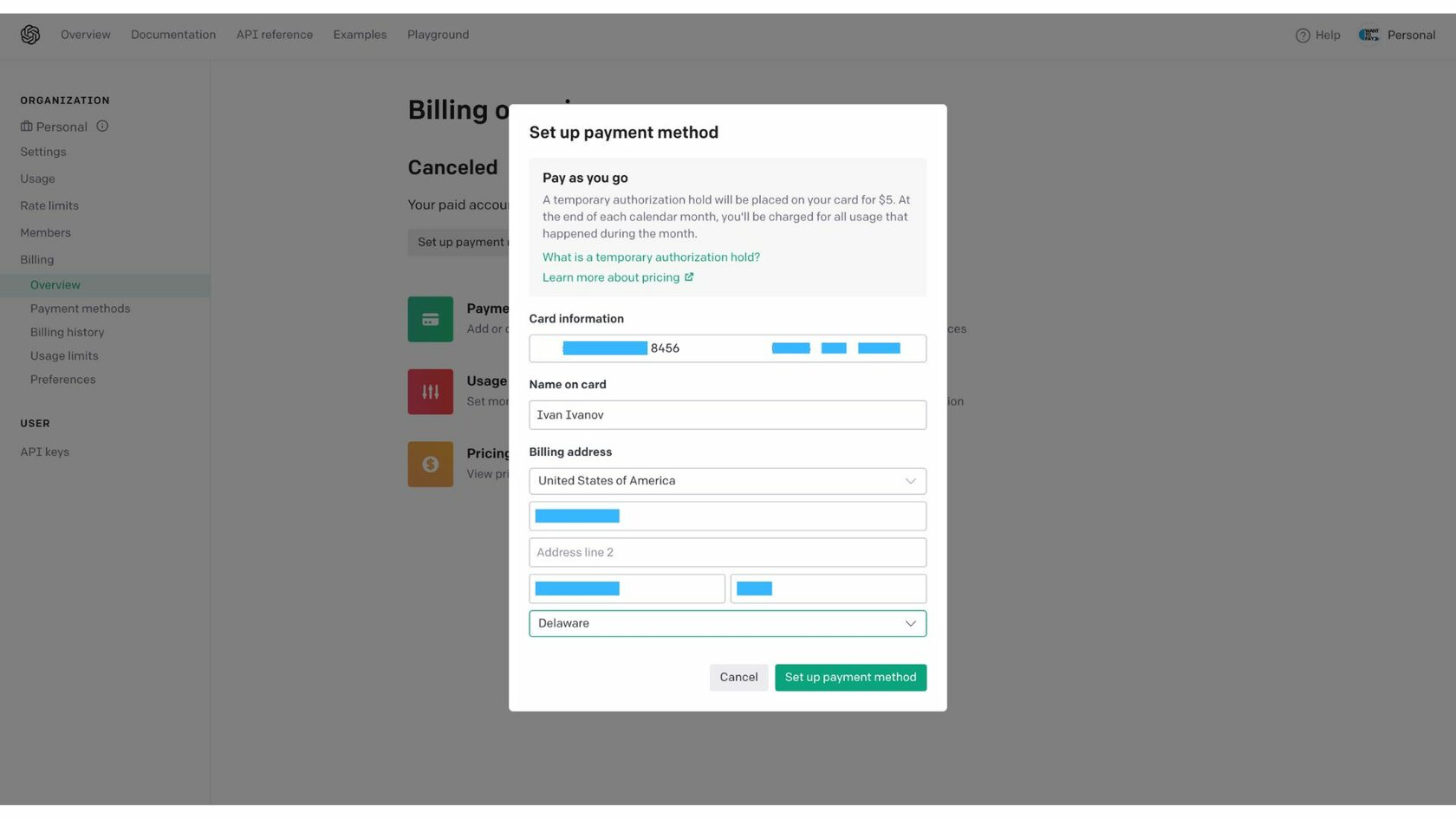Select Billing history in the sidebar
The image size is (1456, 819).
pos(67,333)
